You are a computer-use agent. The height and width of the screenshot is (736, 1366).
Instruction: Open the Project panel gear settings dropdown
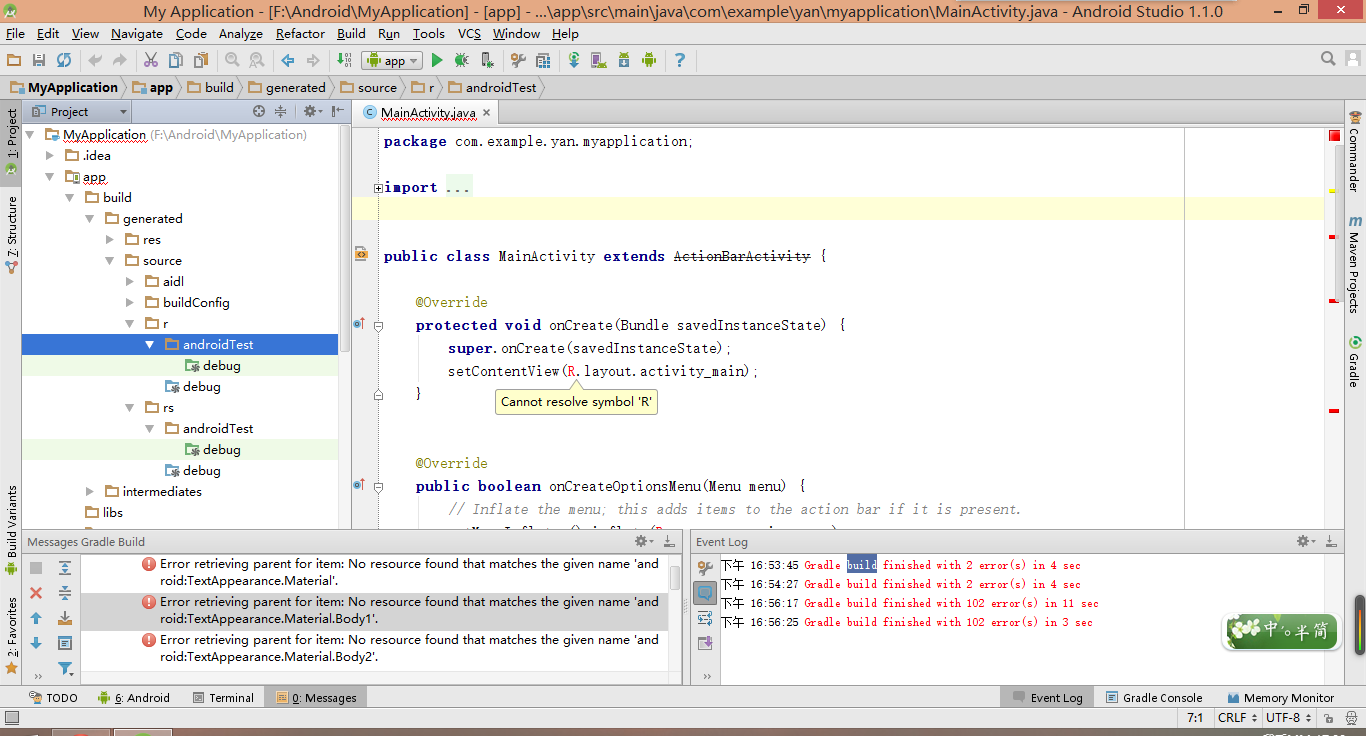click(x=312, y=112)
